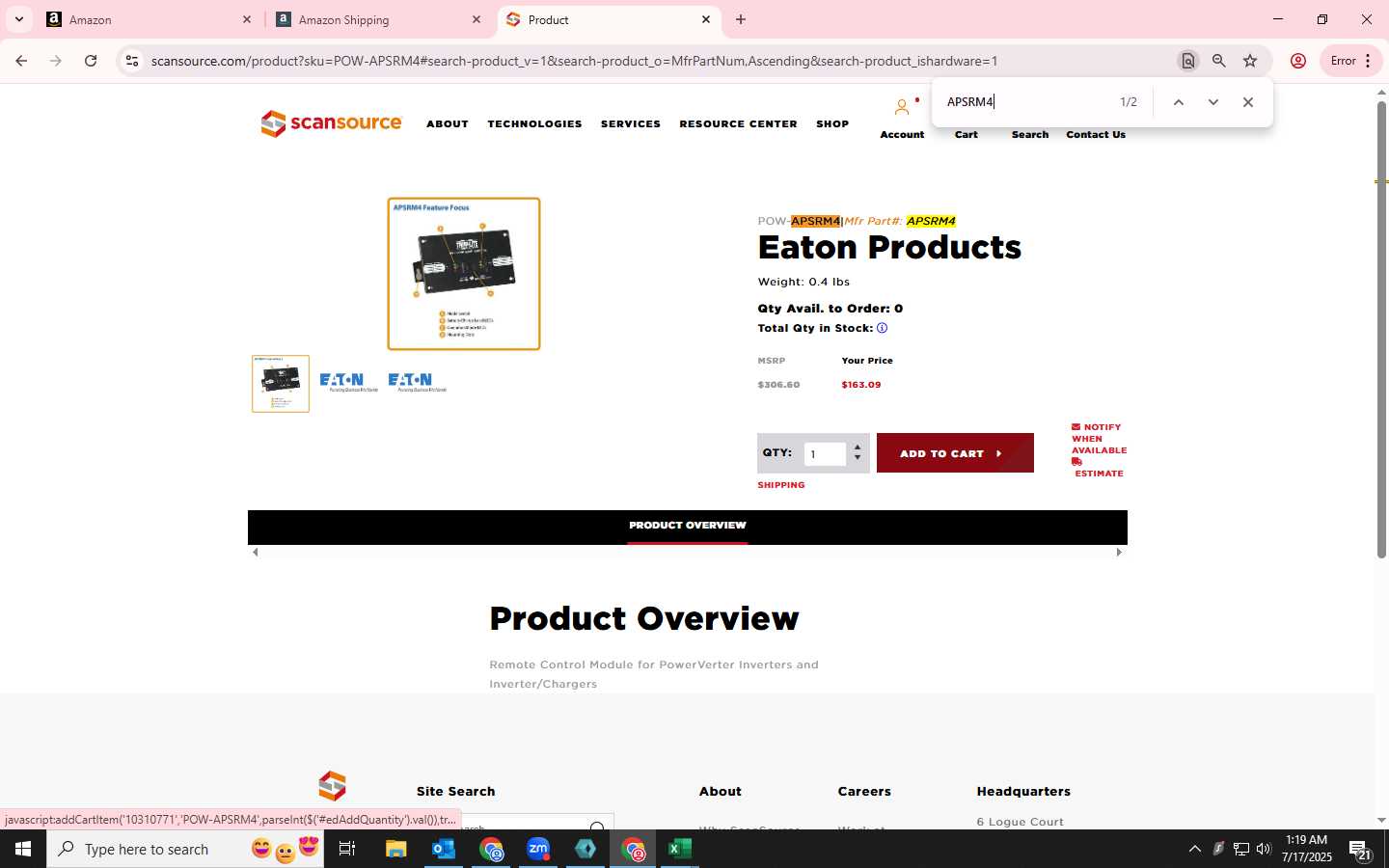
Task: Close the find bar
Action: 1247,102
